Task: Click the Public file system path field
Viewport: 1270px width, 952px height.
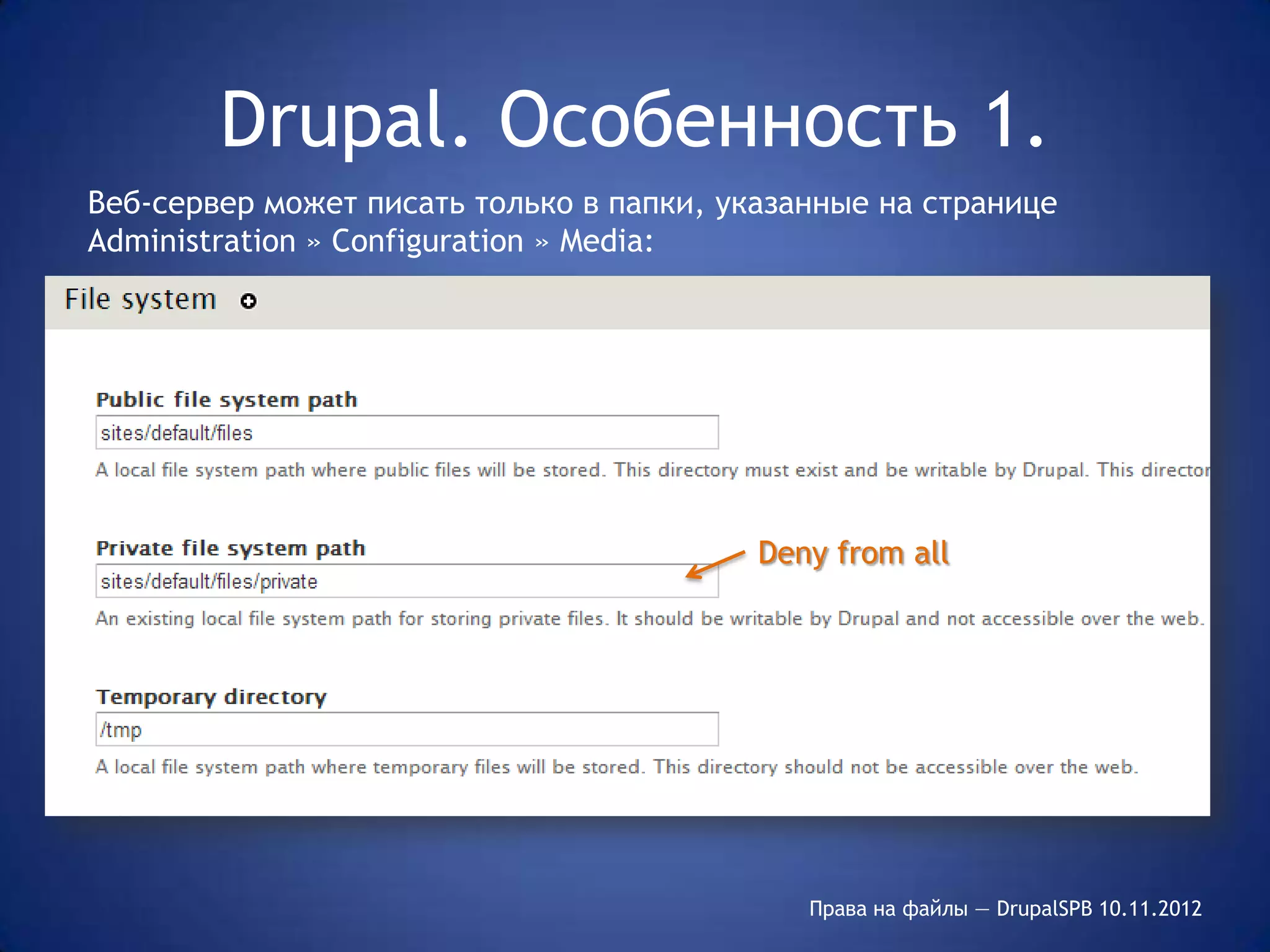Action: 407,433
